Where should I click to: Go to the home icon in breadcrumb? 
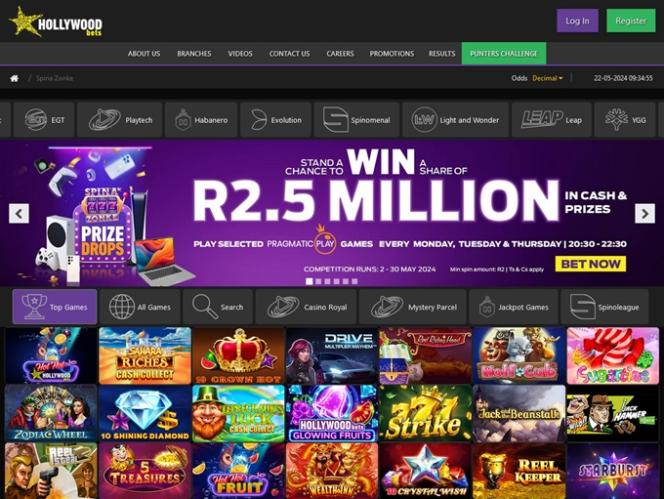(14, 78)
